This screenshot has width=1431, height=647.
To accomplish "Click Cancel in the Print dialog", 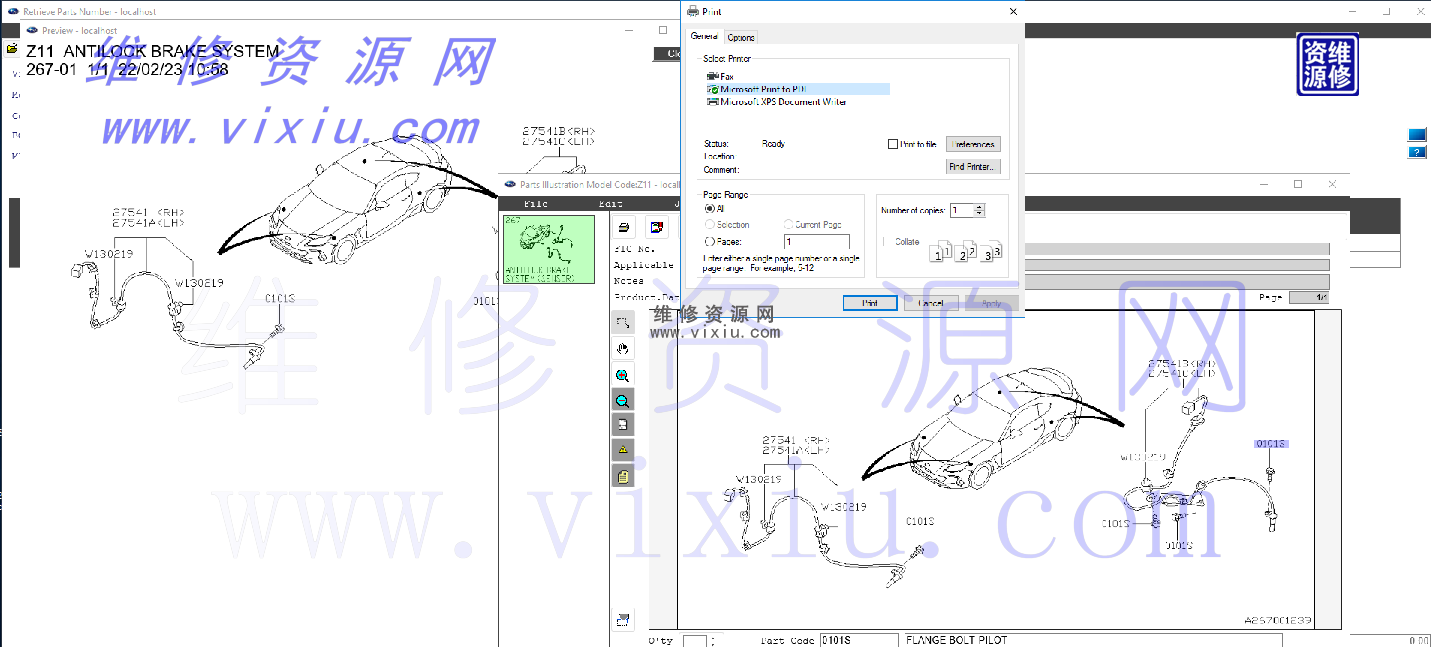I will coord(931,303).
